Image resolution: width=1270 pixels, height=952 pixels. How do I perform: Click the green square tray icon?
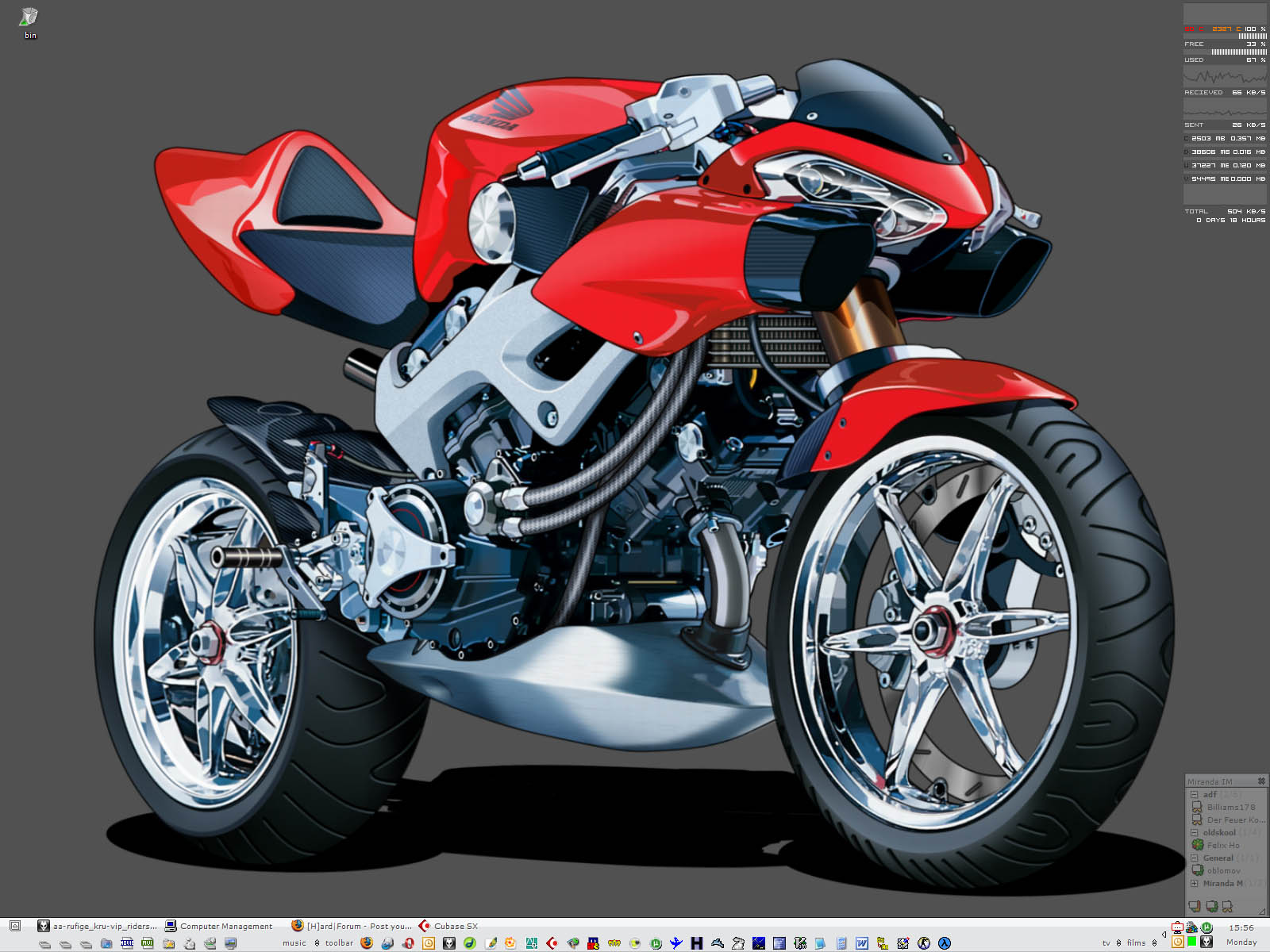[1192, 942]
